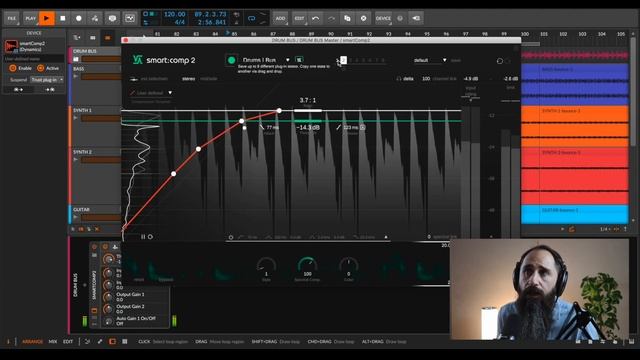Click the redo arrow in the toolbar
Viewport: 640px width, 360px height.
tap(331, 18)
